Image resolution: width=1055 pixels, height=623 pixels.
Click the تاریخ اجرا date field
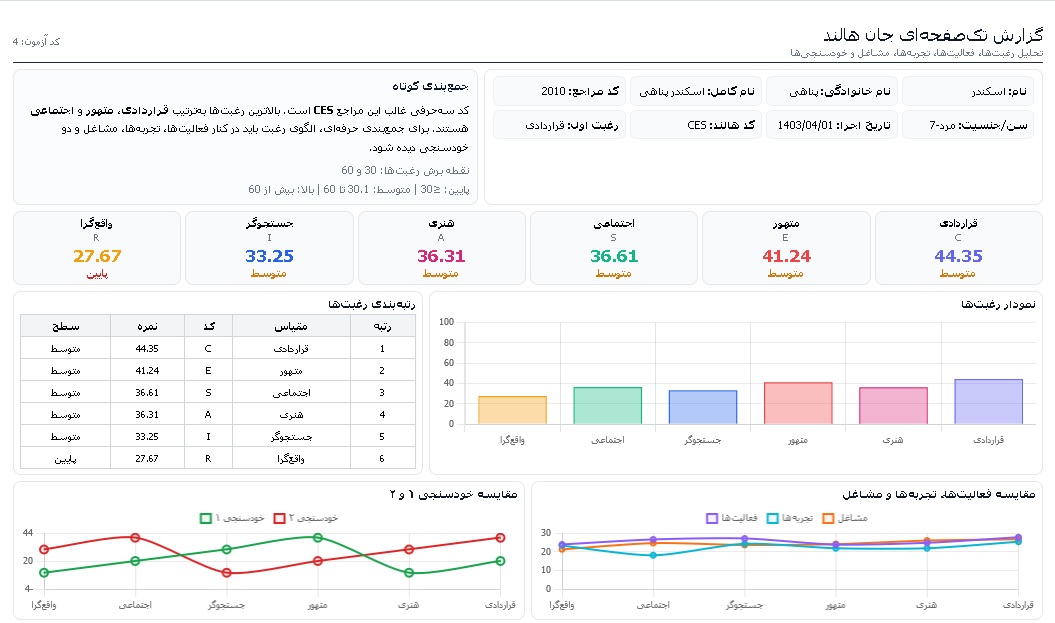(832, 124)
